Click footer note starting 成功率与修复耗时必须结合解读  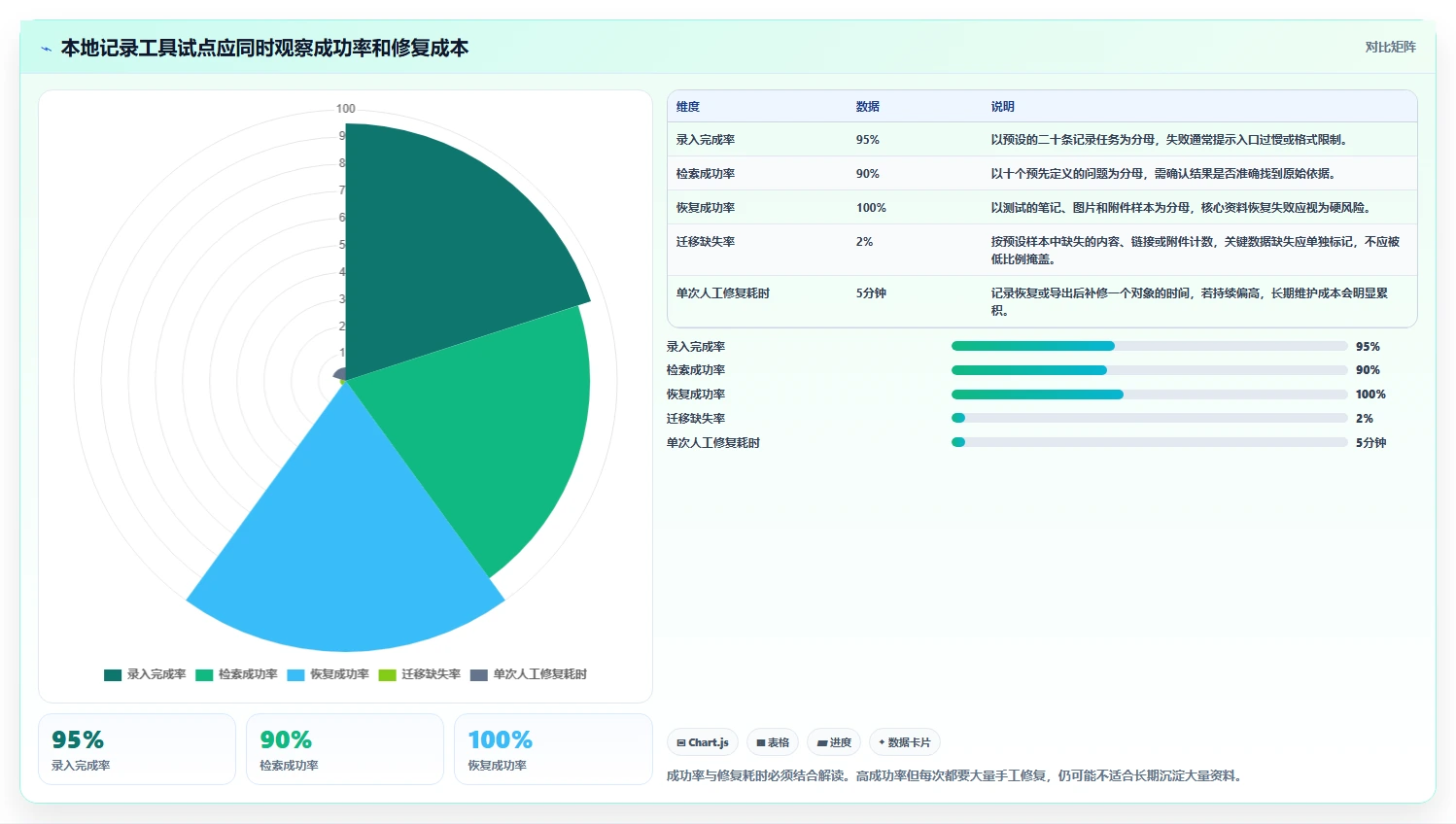pos(955,775)
